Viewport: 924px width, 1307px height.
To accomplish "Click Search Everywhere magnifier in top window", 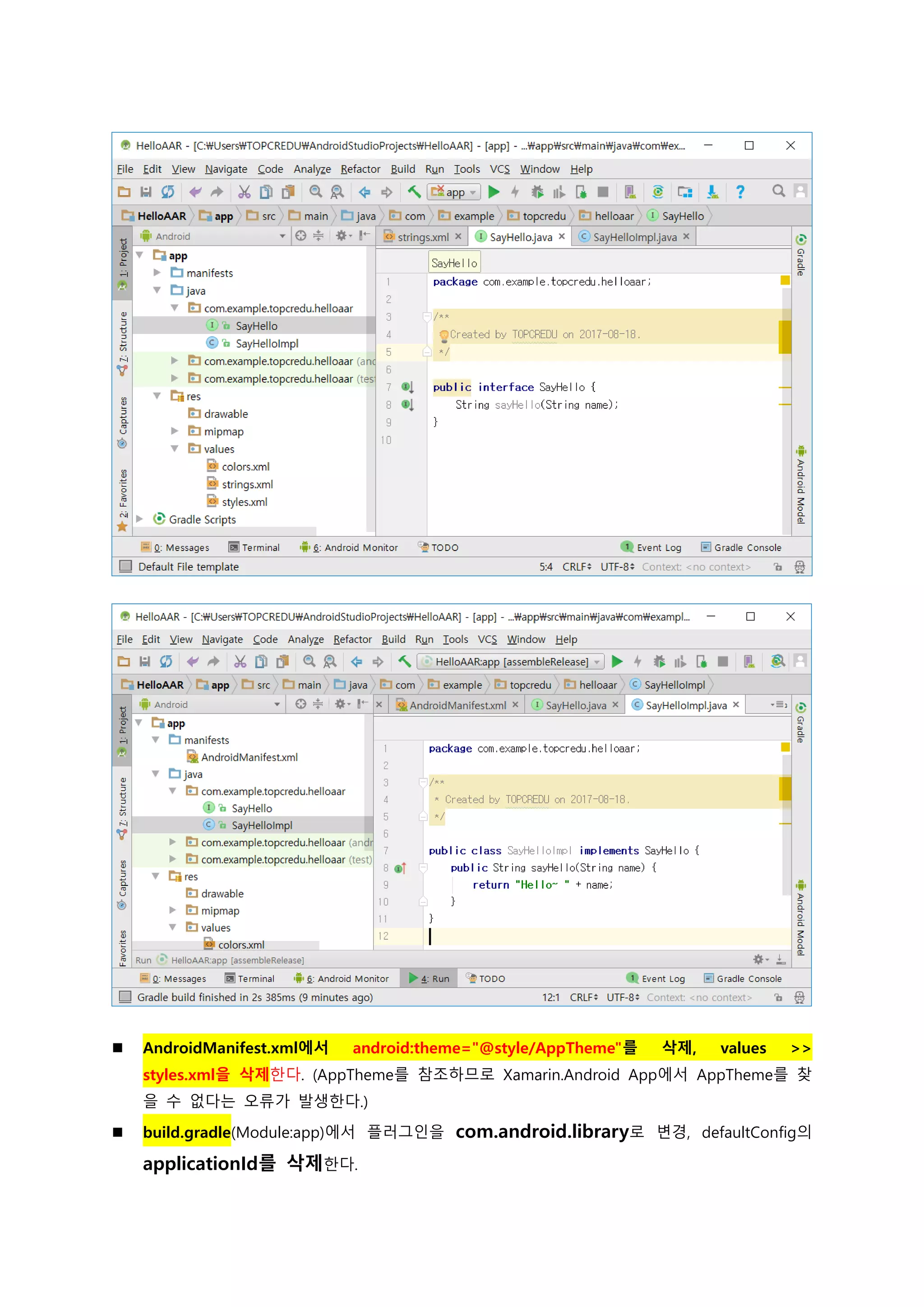I will tap(778, 191).
